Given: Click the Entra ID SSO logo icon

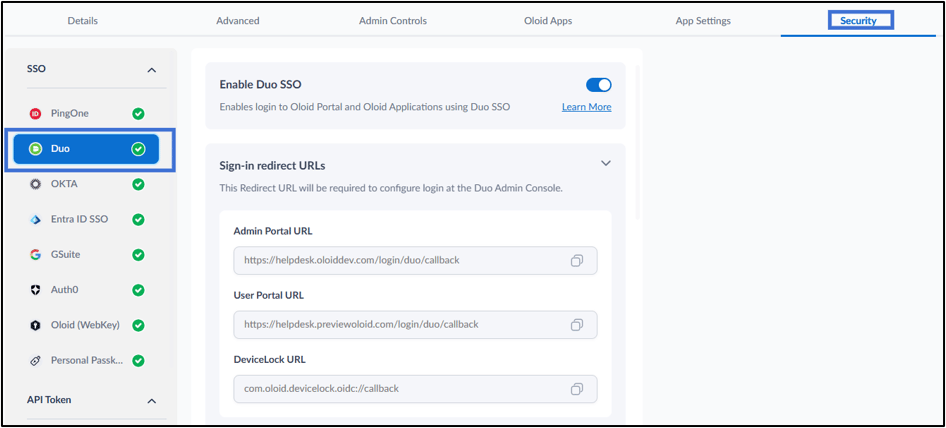Looking at the screenshot, I should (x=35, y=219).
